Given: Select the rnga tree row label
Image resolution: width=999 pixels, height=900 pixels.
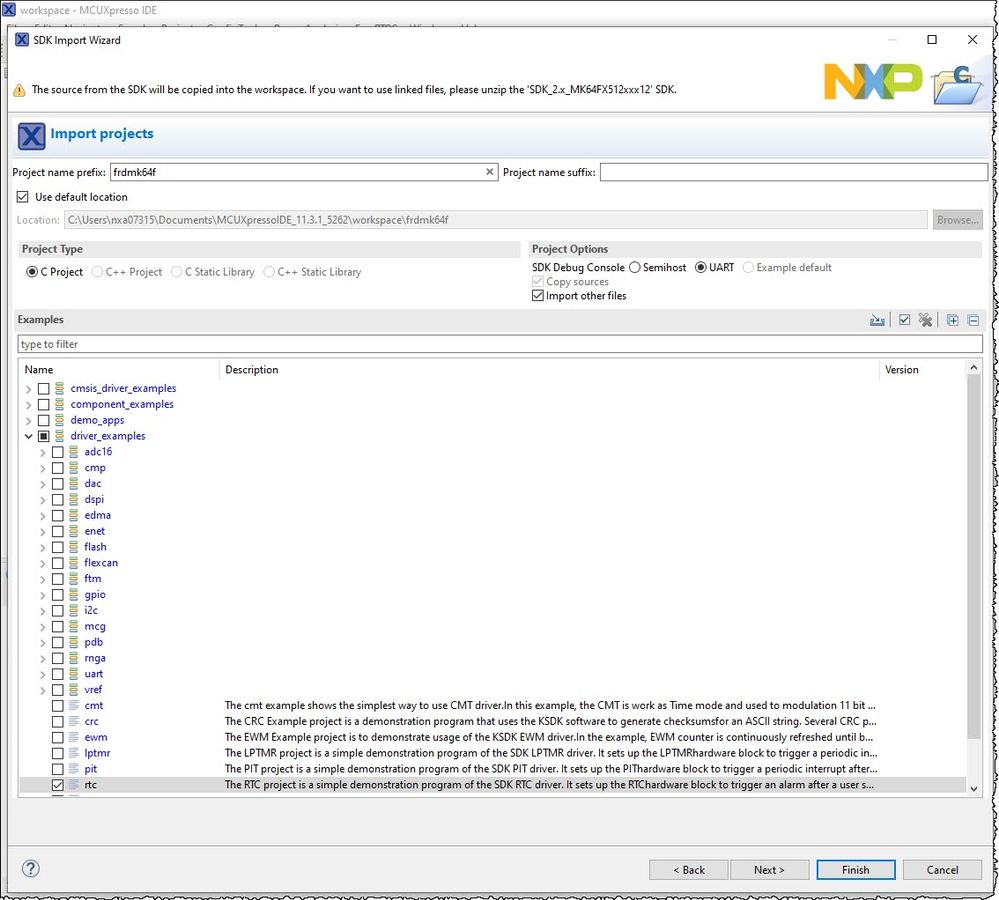Looking at the screenshot, I should click(95, 658).
